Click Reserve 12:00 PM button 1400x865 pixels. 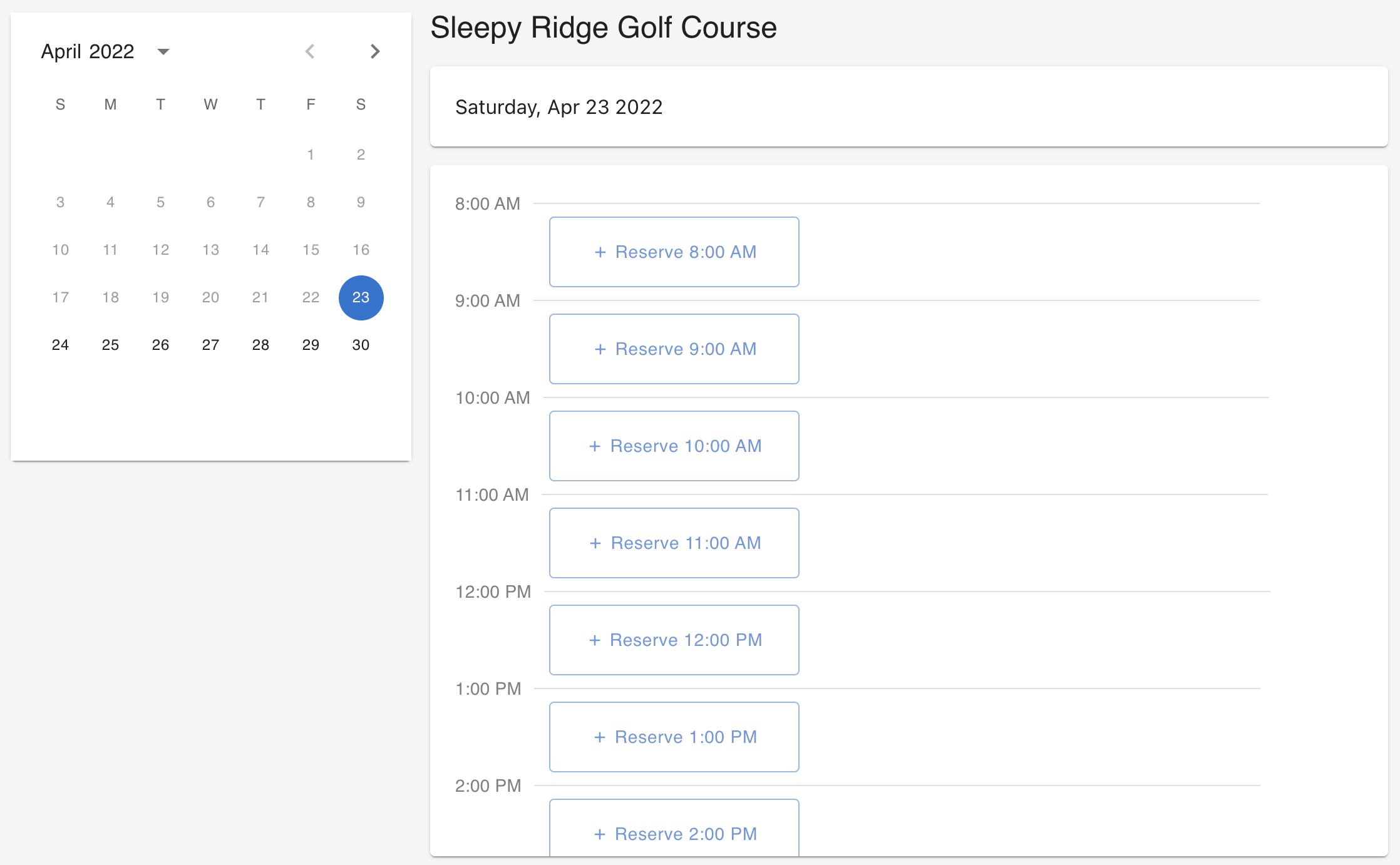pyautogui.click(x=674, y=640)
